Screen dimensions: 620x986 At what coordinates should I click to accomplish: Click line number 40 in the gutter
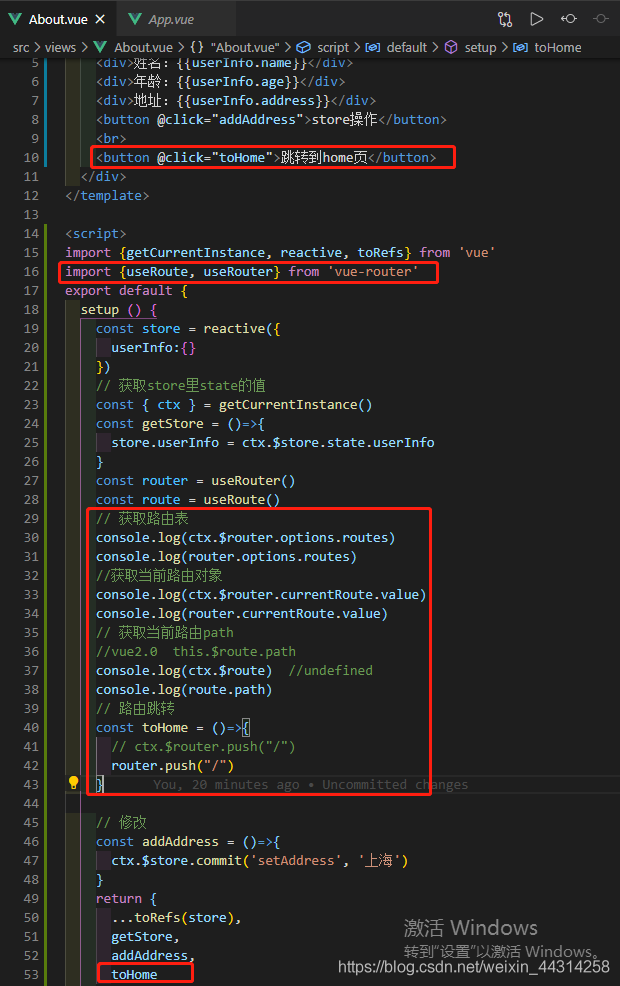pyautogui.click(x=31, y=728)
